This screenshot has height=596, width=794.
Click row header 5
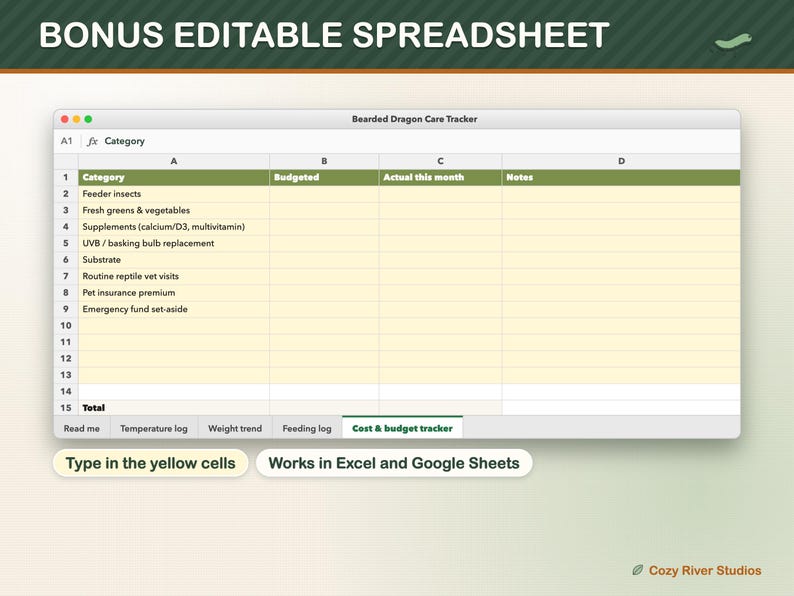click(66, 243)
